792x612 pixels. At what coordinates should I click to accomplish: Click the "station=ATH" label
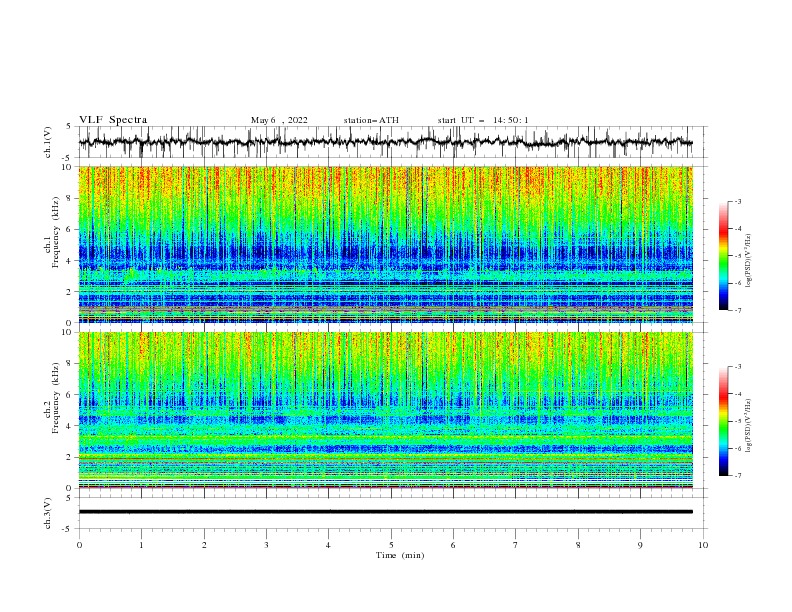point(371,120)
